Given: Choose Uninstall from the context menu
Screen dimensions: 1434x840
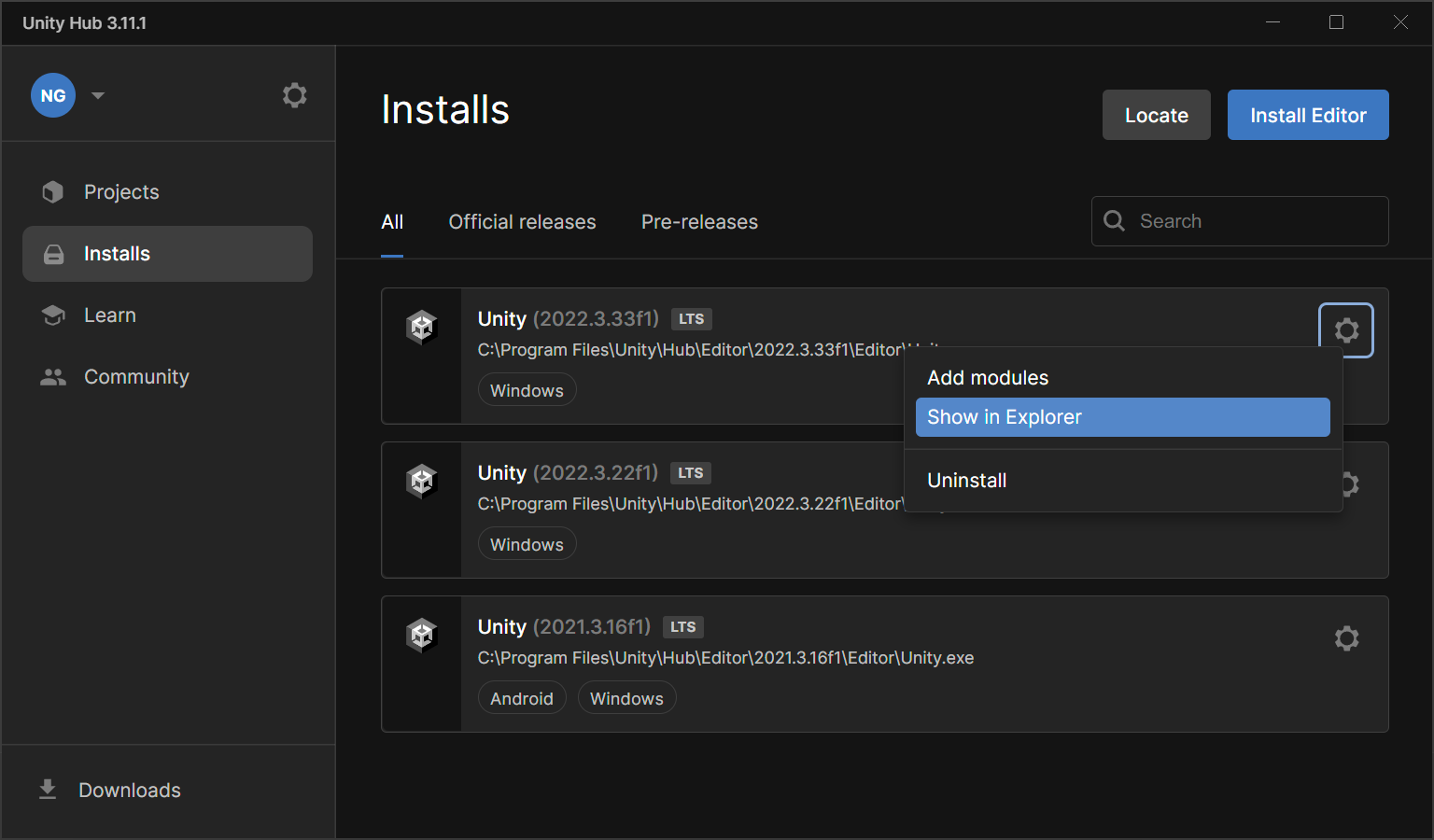Looking at the screenshot, I should click(966, 480).
